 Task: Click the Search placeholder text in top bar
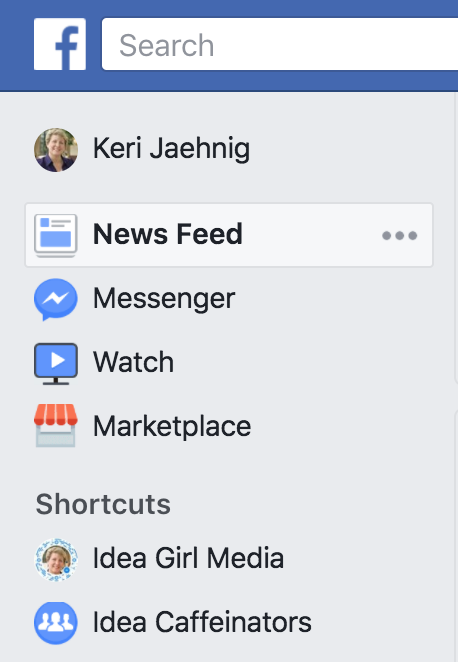166,45
